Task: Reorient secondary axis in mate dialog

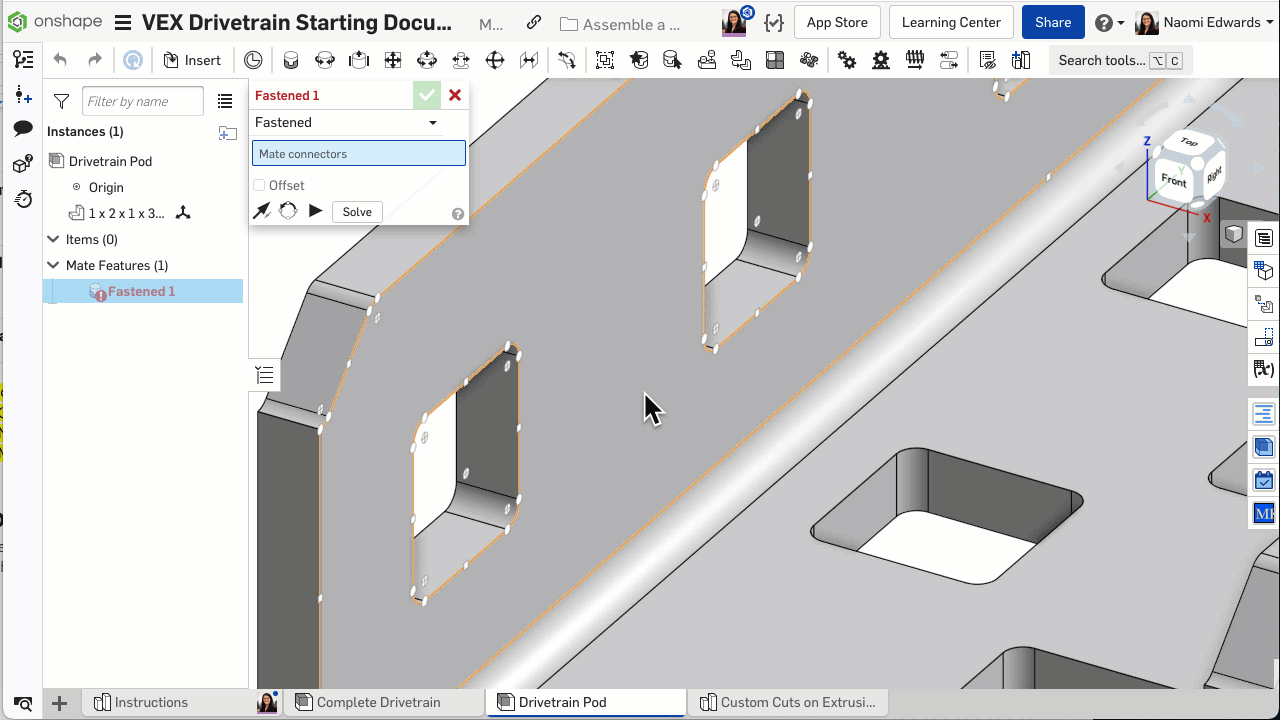Action: click(x=288, y=211)
